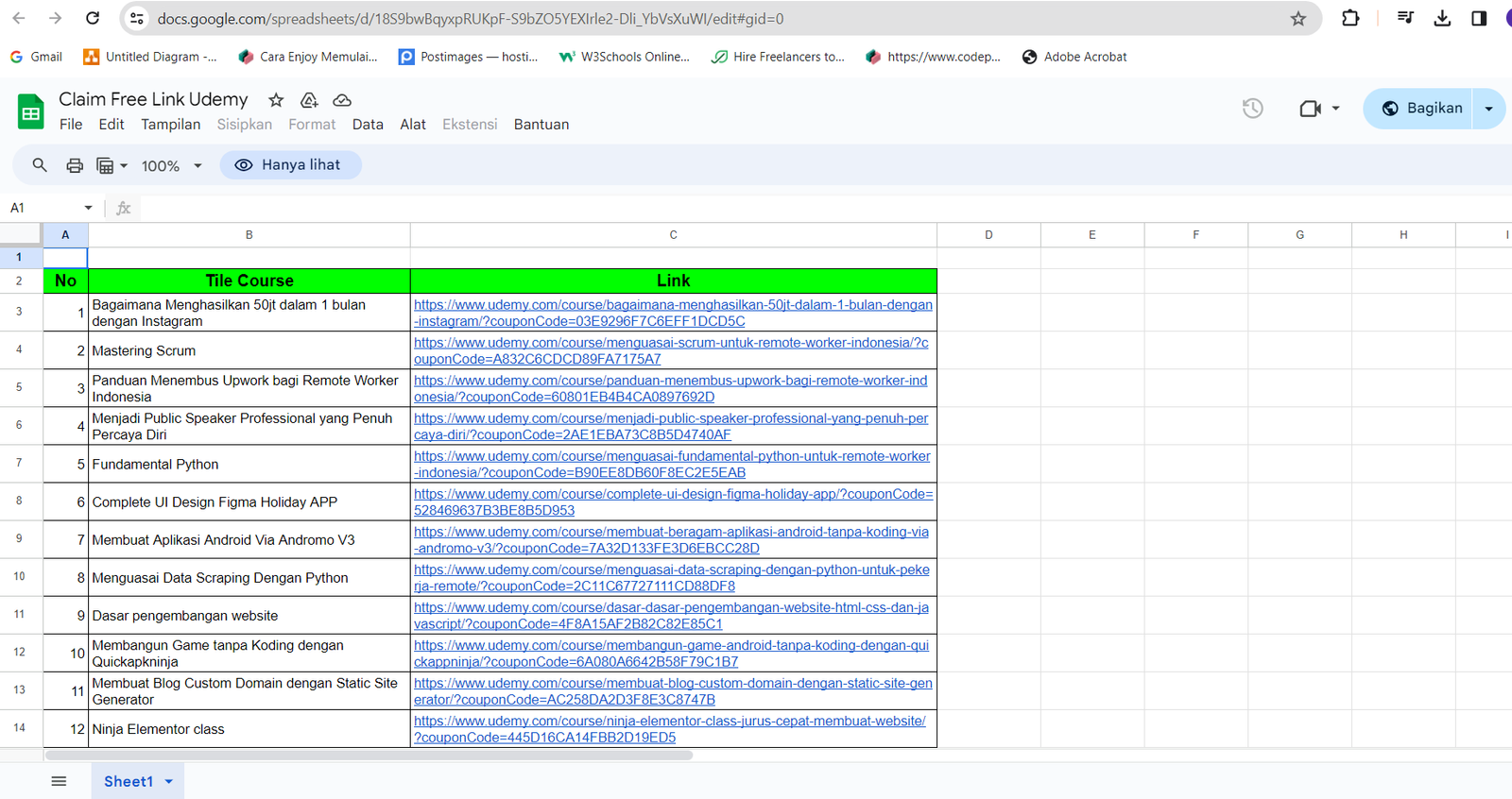Select column B header
Viewport: 1512px width, 799px height.
(x=249, y=235)
